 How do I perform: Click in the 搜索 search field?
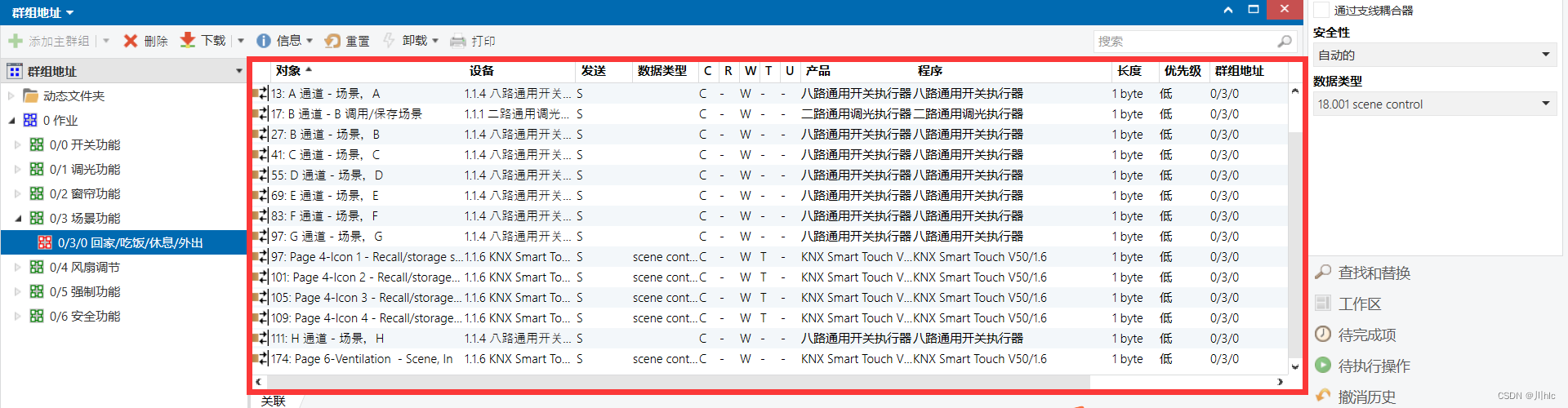coord(1184,42)
